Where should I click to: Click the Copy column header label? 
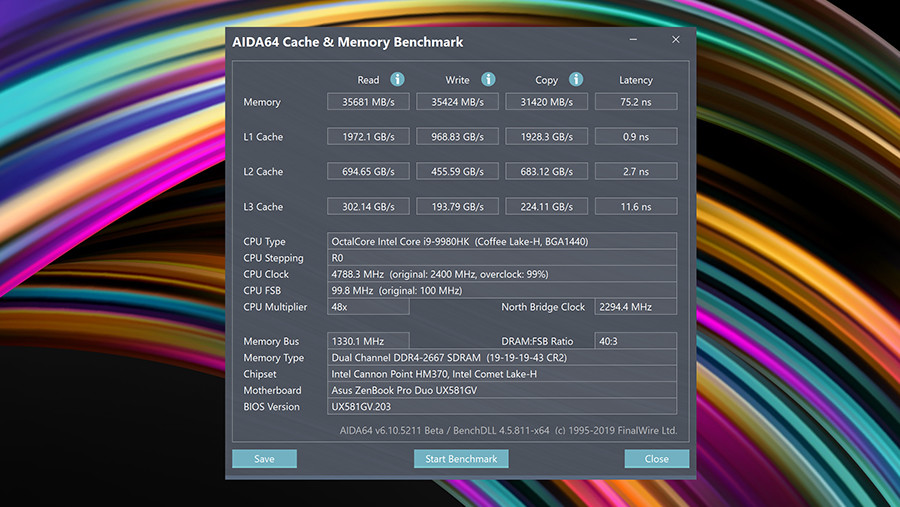(546, 80)
